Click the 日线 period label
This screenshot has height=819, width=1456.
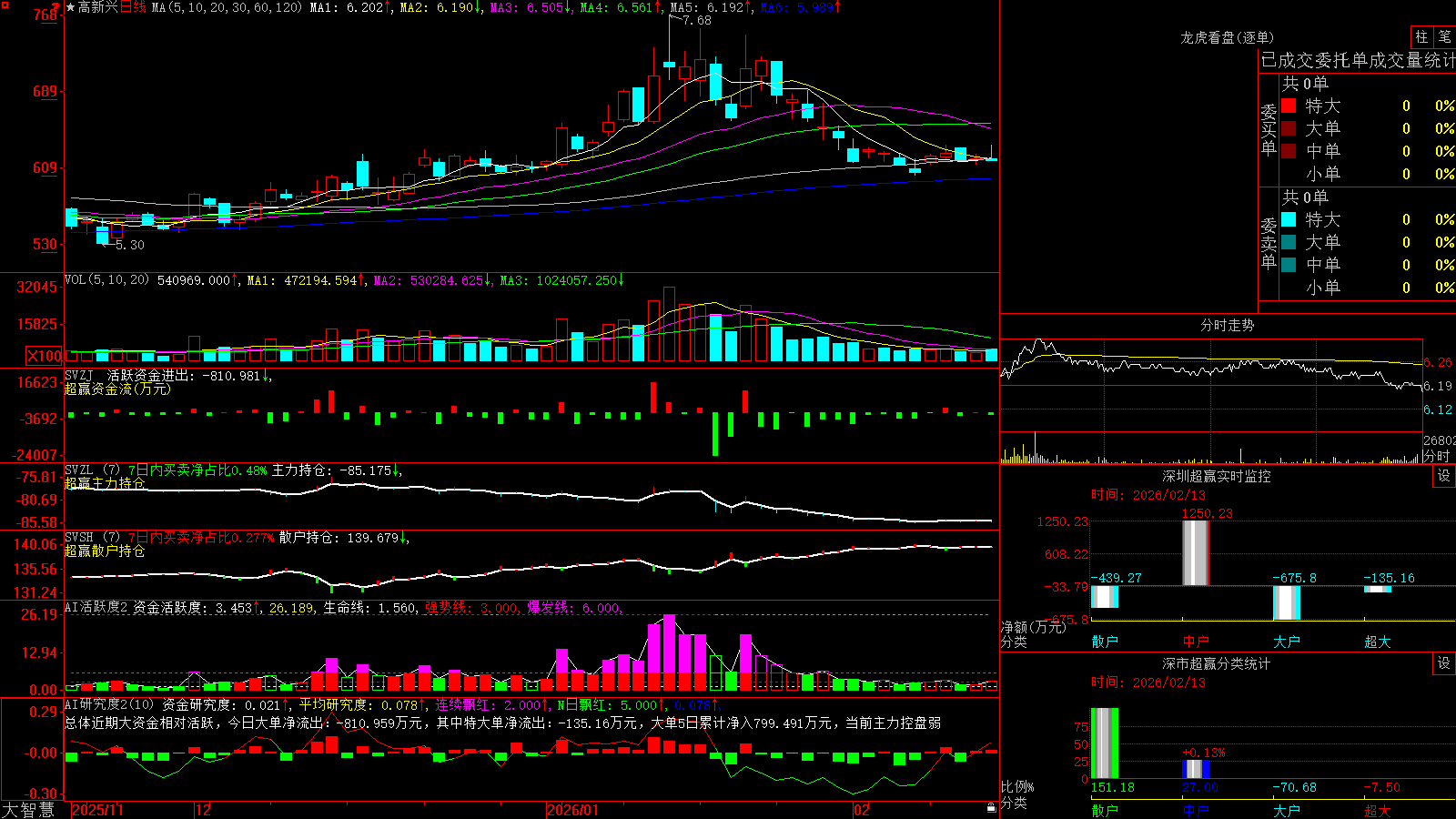(x=133, y=7)
